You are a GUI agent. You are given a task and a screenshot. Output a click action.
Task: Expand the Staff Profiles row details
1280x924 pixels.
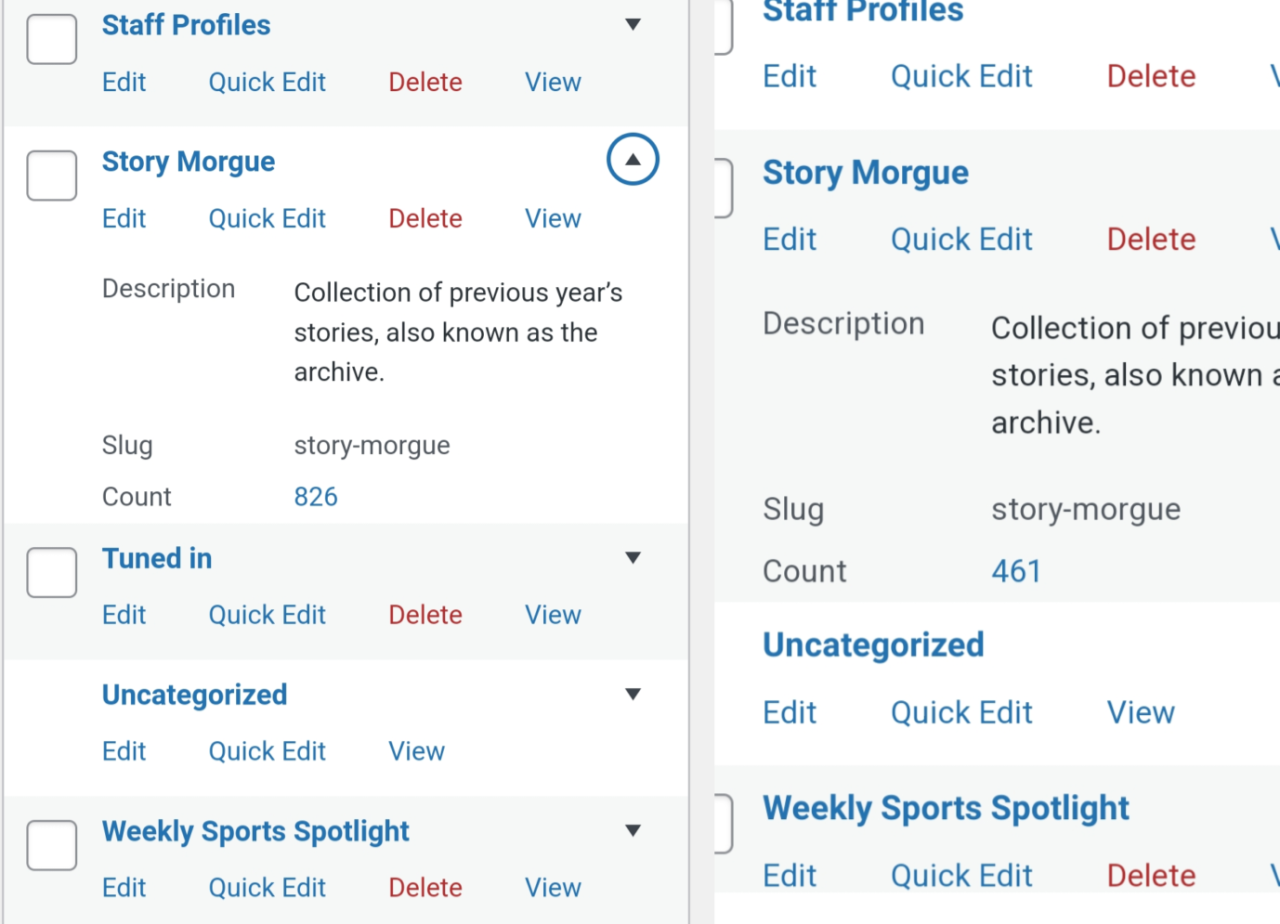coord(632,24)
